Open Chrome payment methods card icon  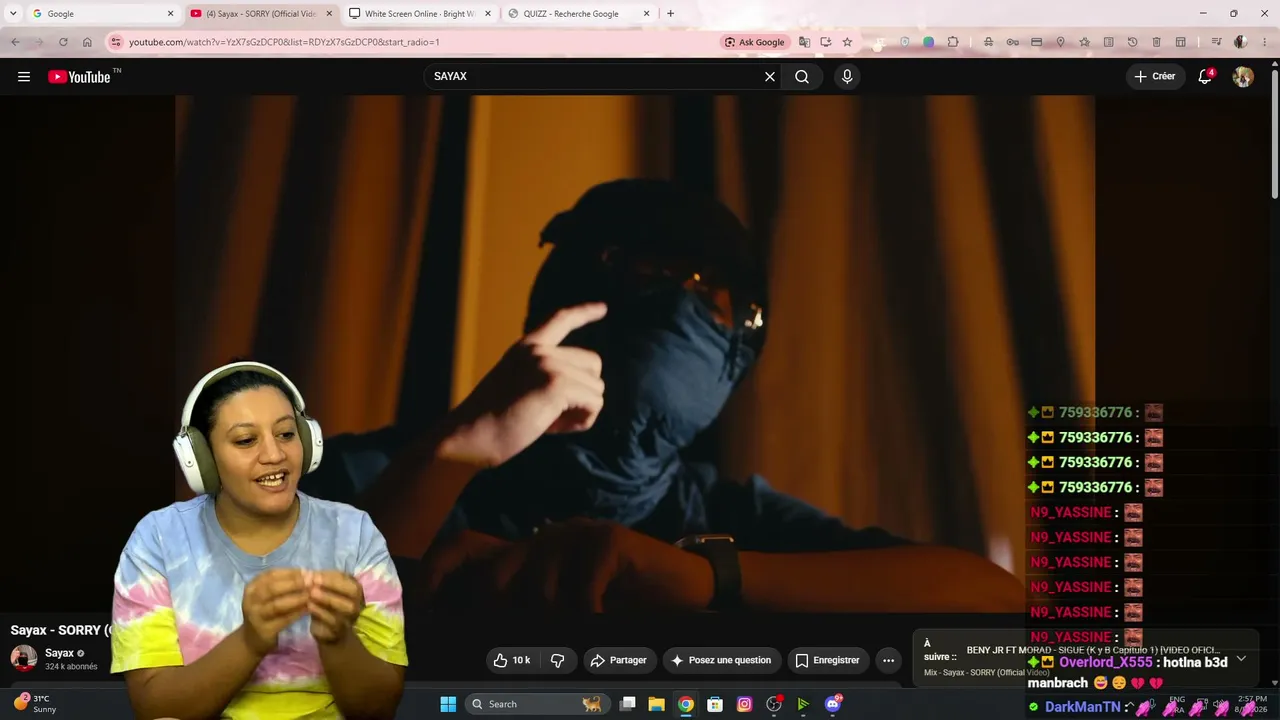pos(1036,42)
